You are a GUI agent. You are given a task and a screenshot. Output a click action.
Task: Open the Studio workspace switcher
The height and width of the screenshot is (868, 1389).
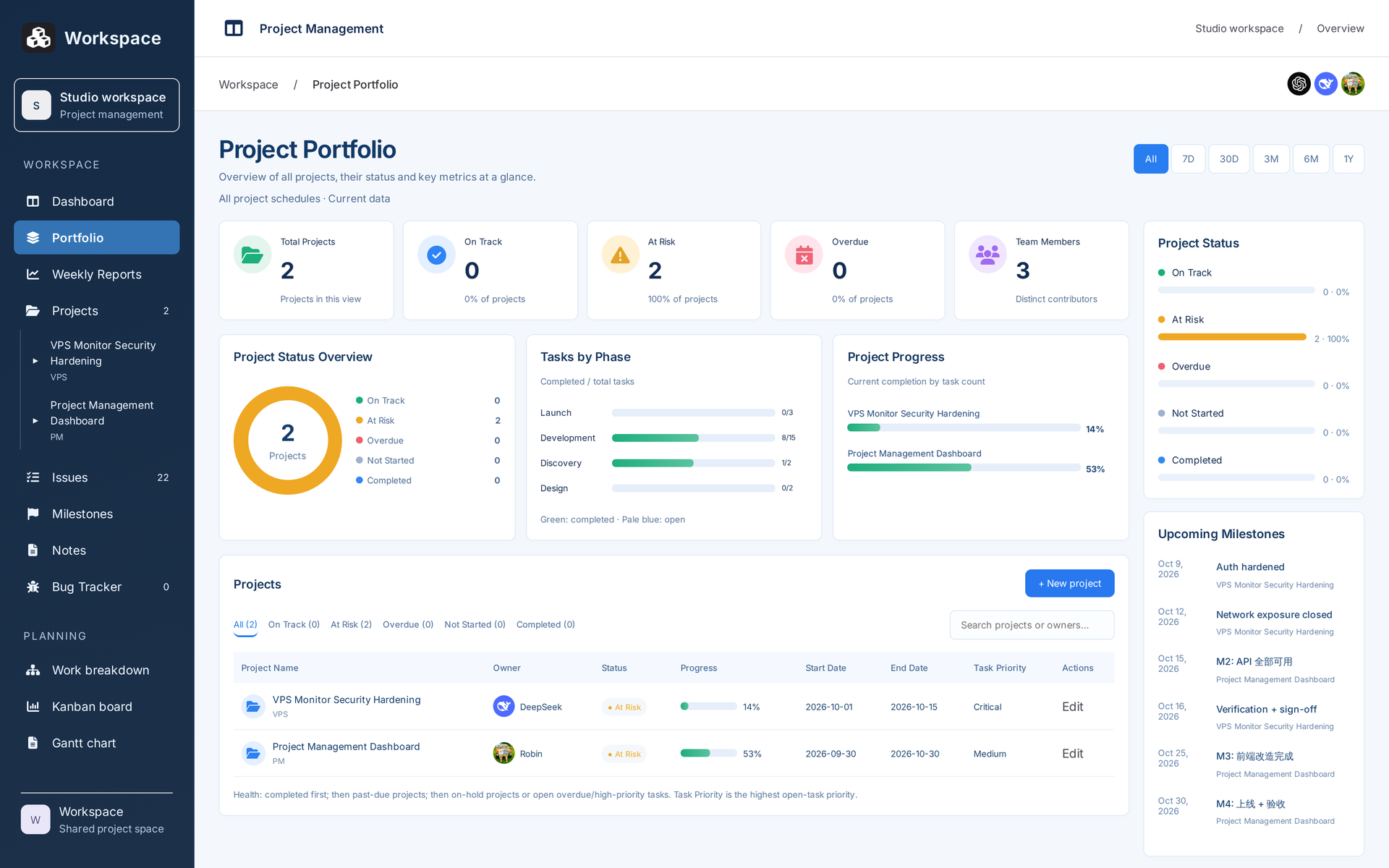pos(97,105)
